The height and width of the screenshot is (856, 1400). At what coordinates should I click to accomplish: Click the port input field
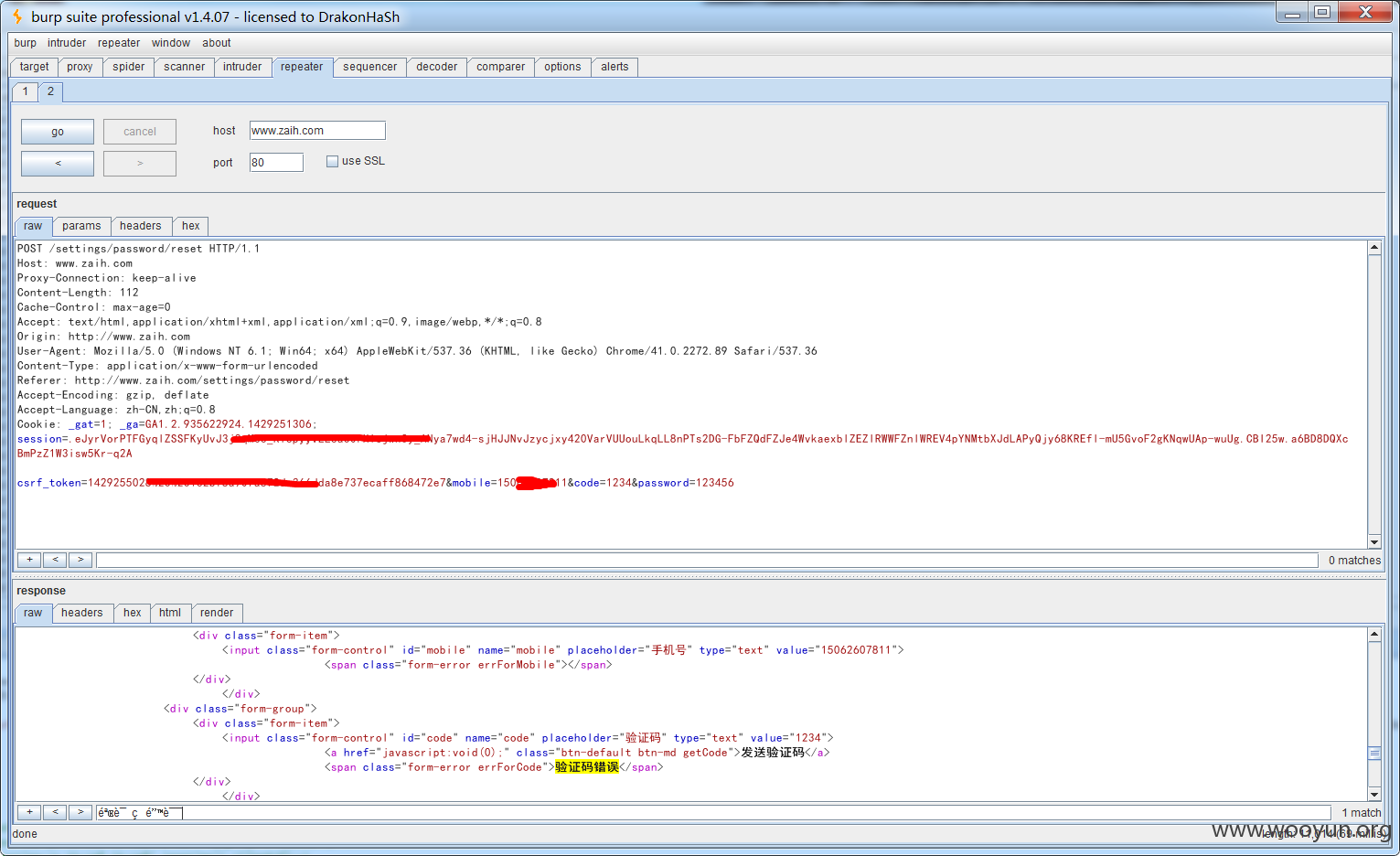(x=276, y=163)
